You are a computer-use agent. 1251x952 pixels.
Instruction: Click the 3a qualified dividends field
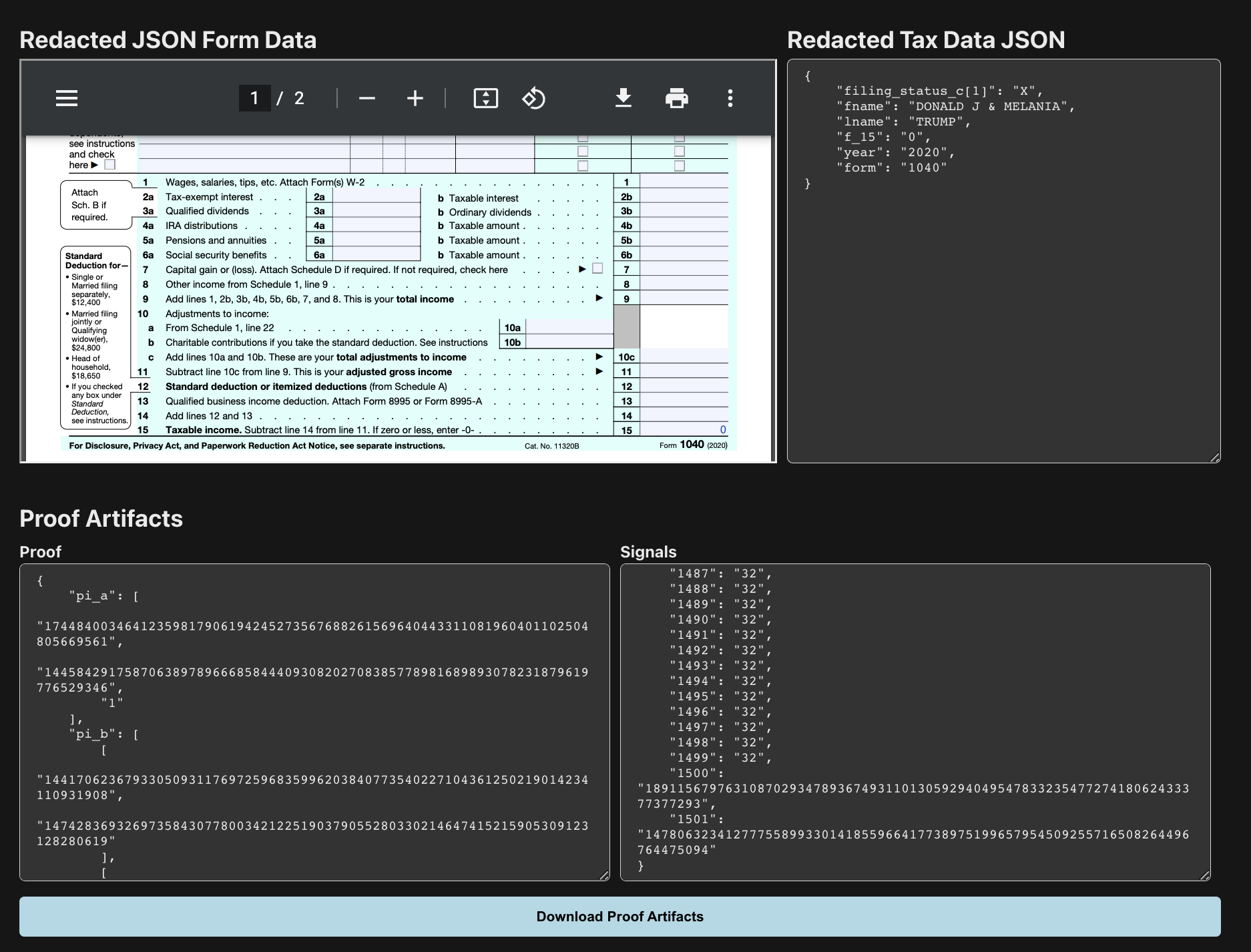point(377,211)
